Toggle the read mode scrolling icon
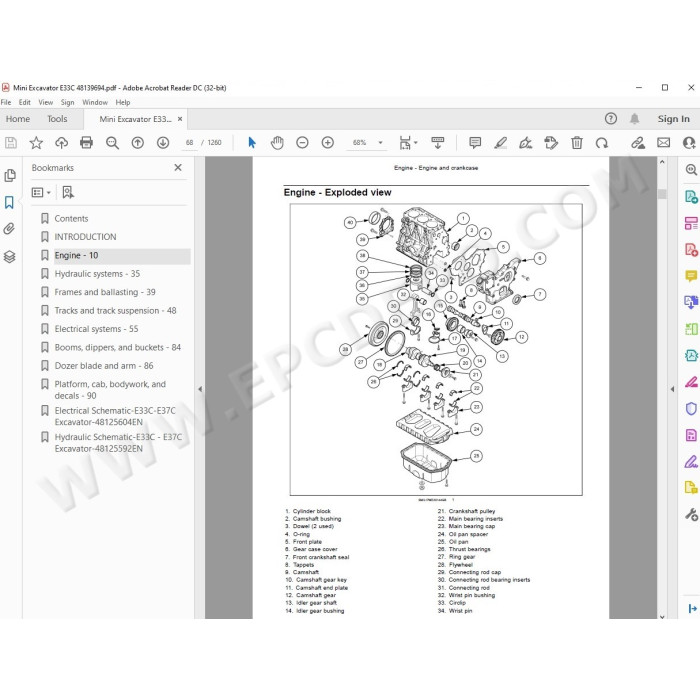The image size is (700, 700). click(x=438, y=143)
